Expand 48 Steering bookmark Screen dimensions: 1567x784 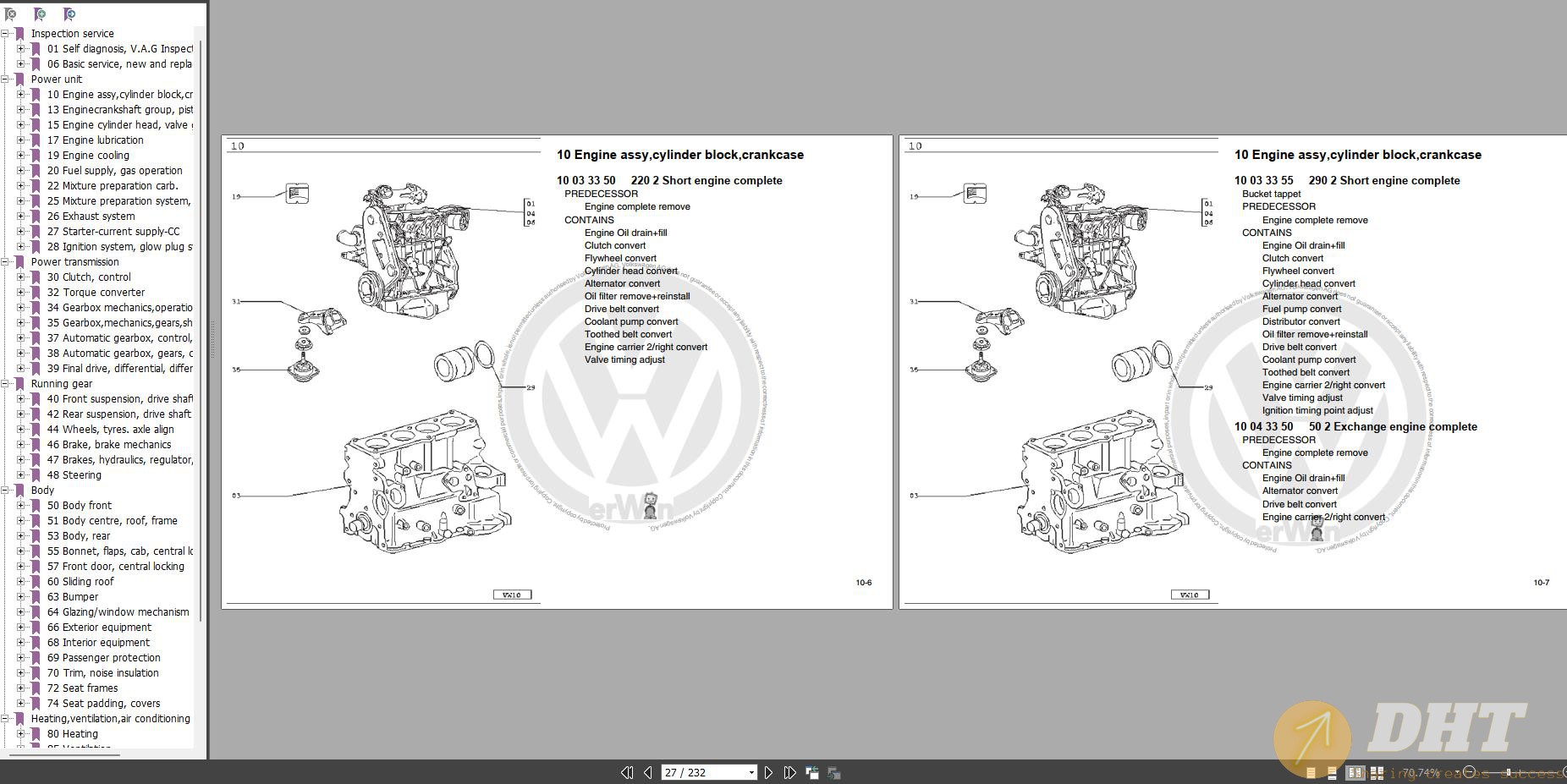point(21,475)
